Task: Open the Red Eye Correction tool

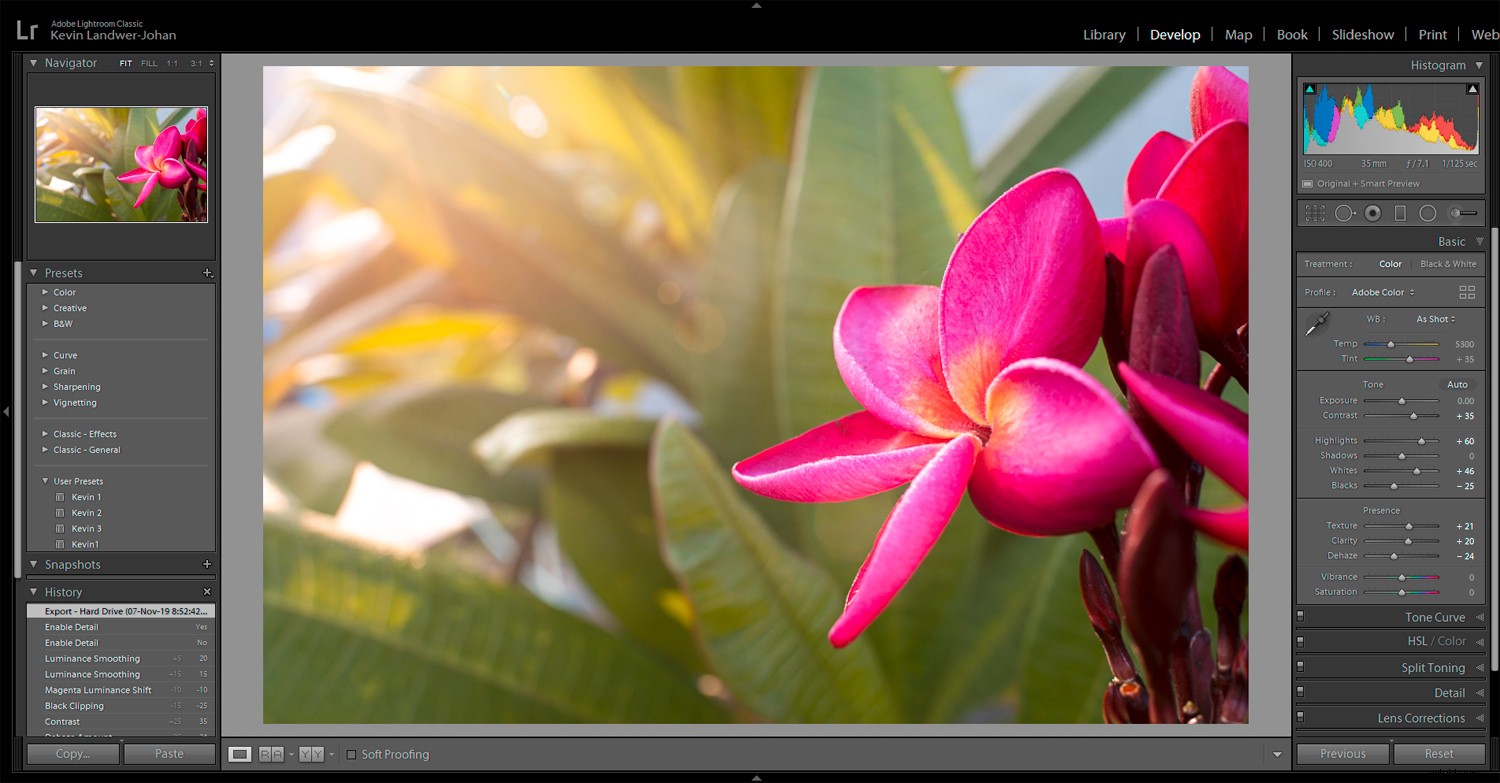Action: [1372, 212]
